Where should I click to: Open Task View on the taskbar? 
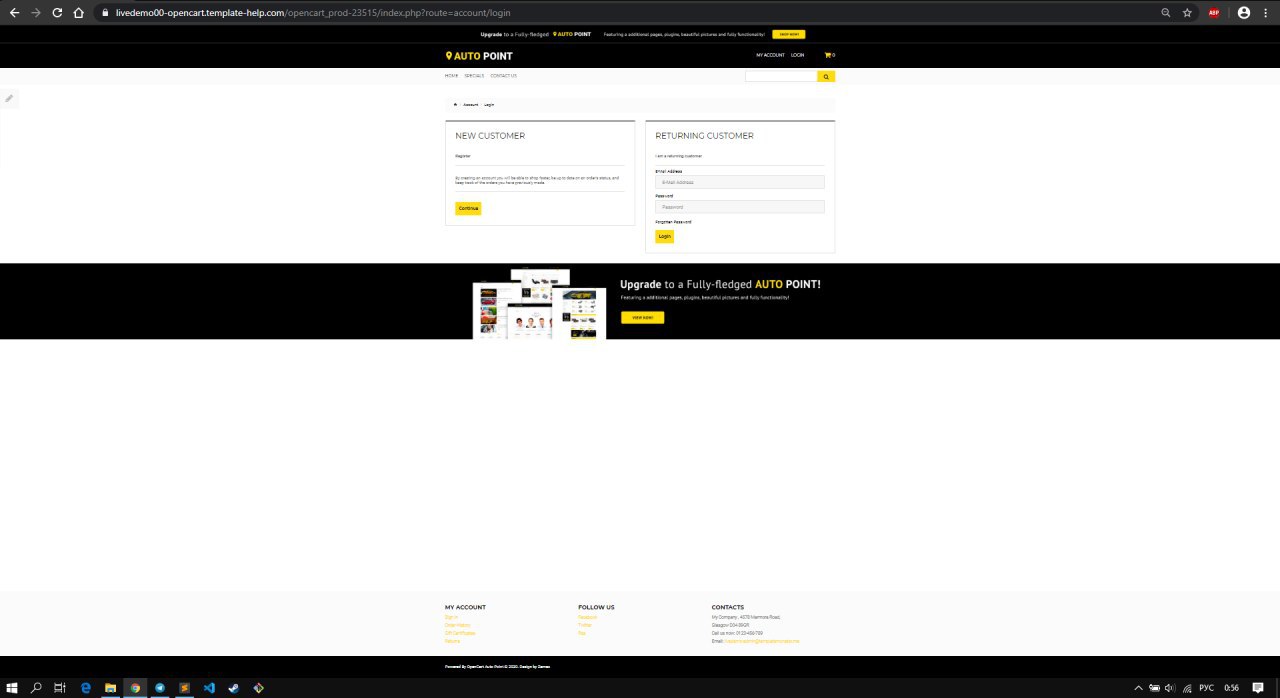tap(60, 687)
